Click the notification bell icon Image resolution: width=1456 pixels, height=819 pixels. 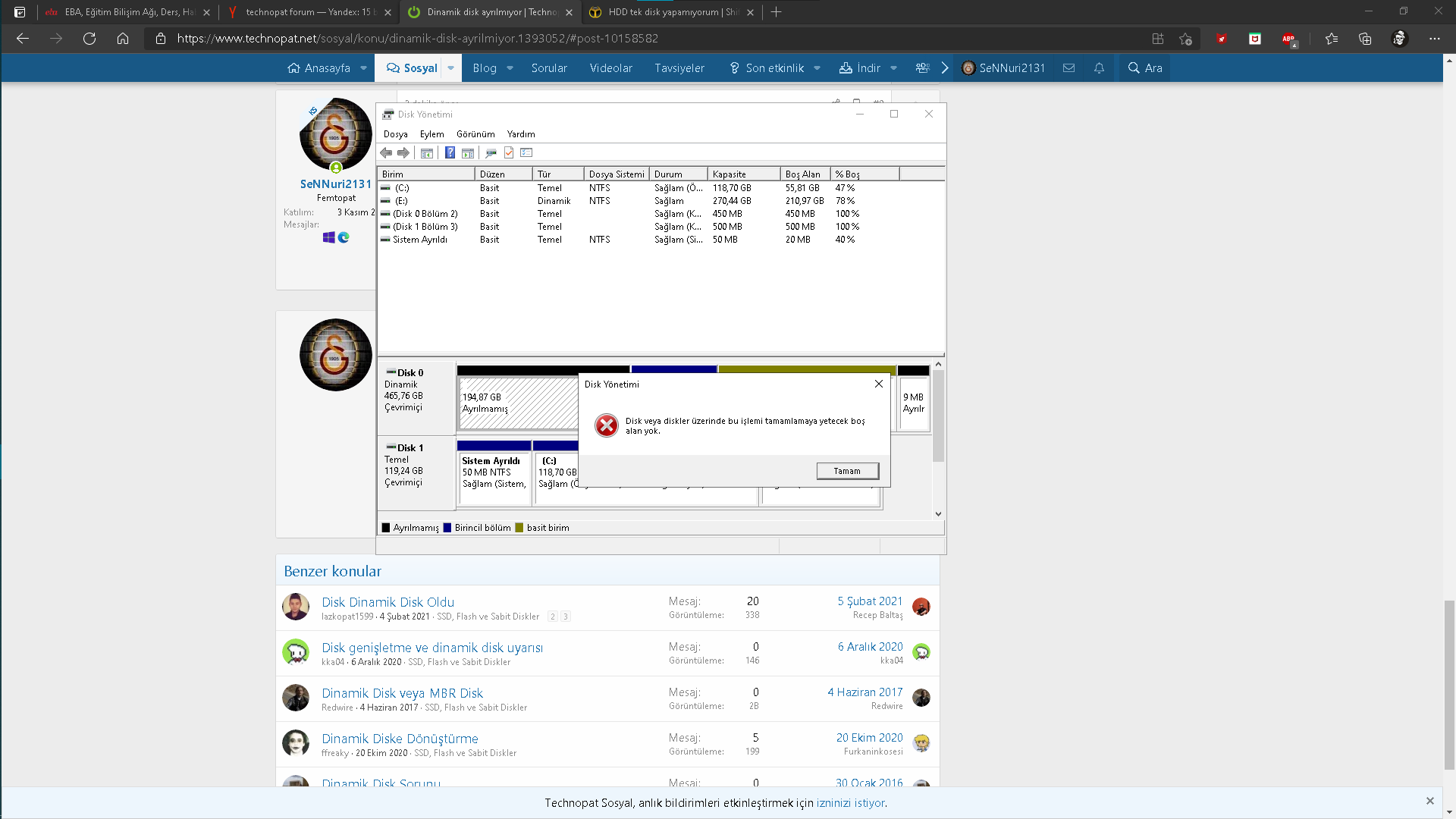pos(1099,68)
